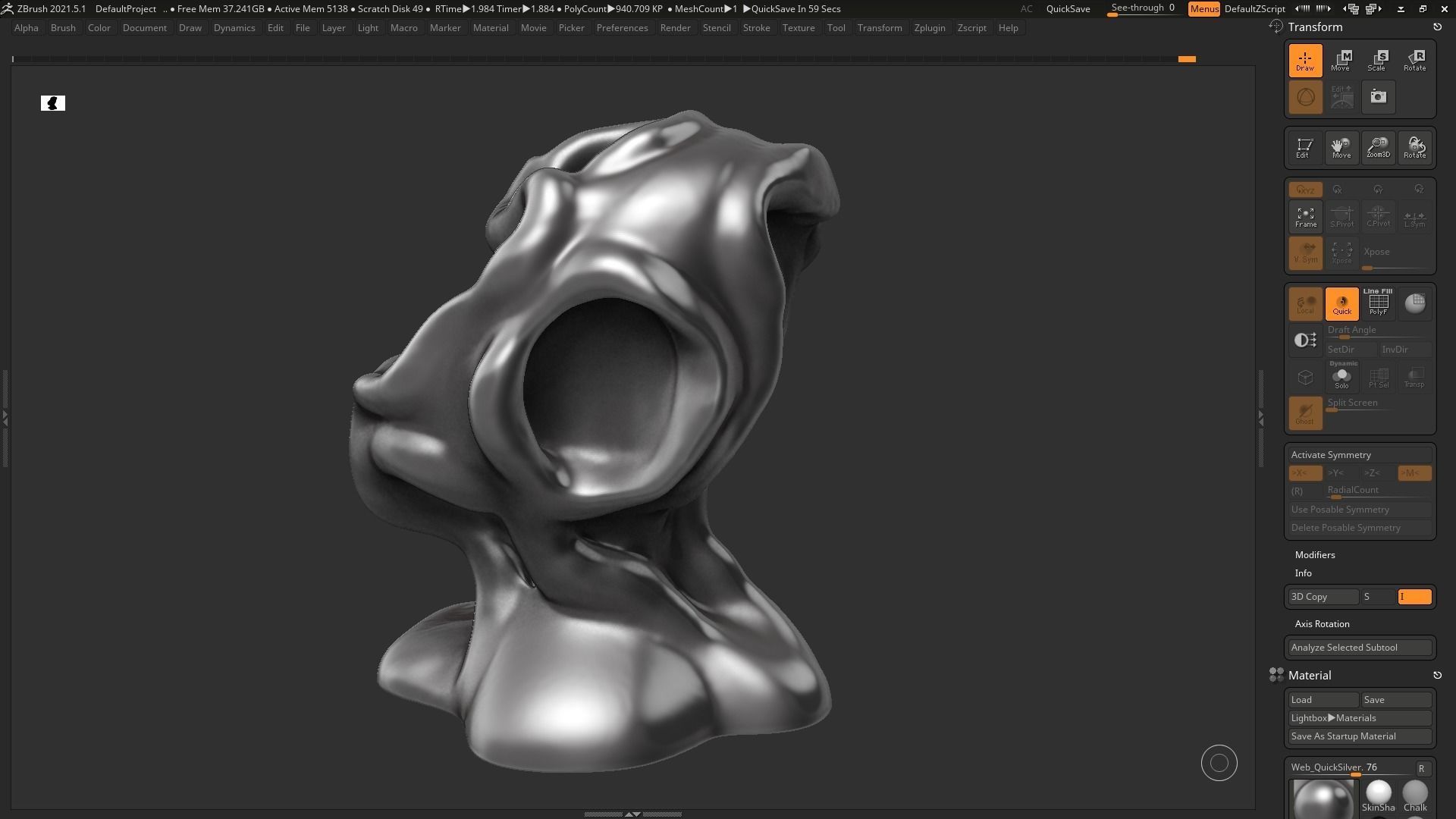
Task: Click the SetDir button
Action: (1351, 350)
